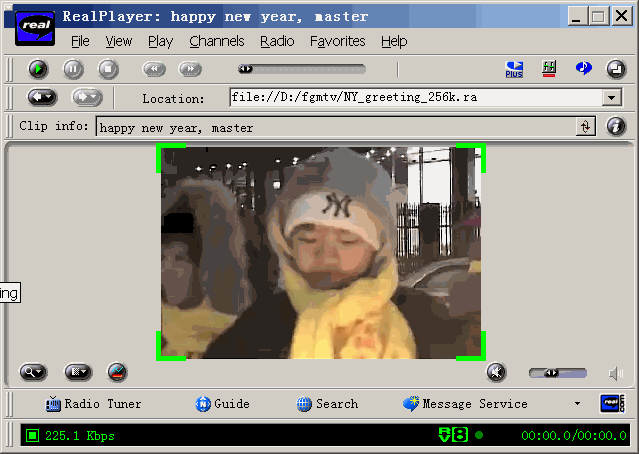
Task: Click the rewind button
Action: coord(154,69)
